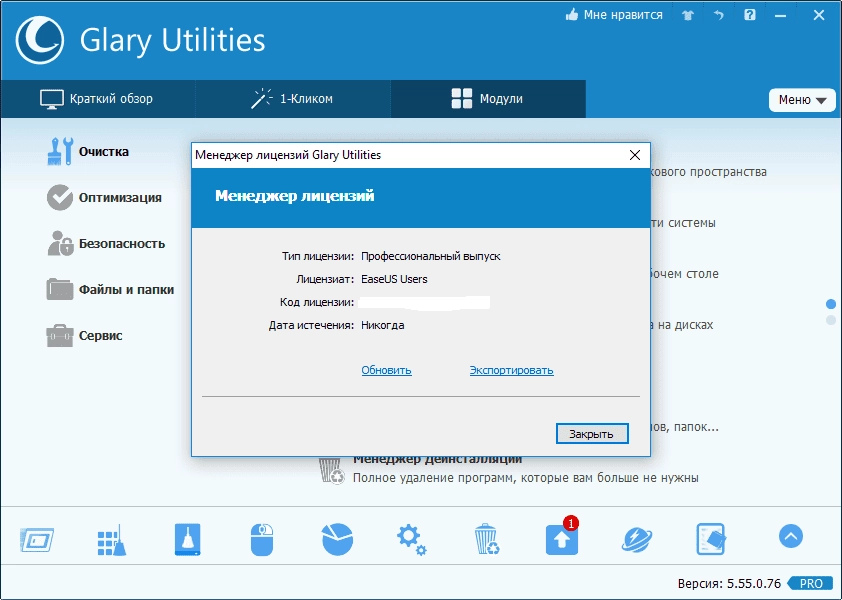Close the license manager dialog with X

click(x=635, y=155)
